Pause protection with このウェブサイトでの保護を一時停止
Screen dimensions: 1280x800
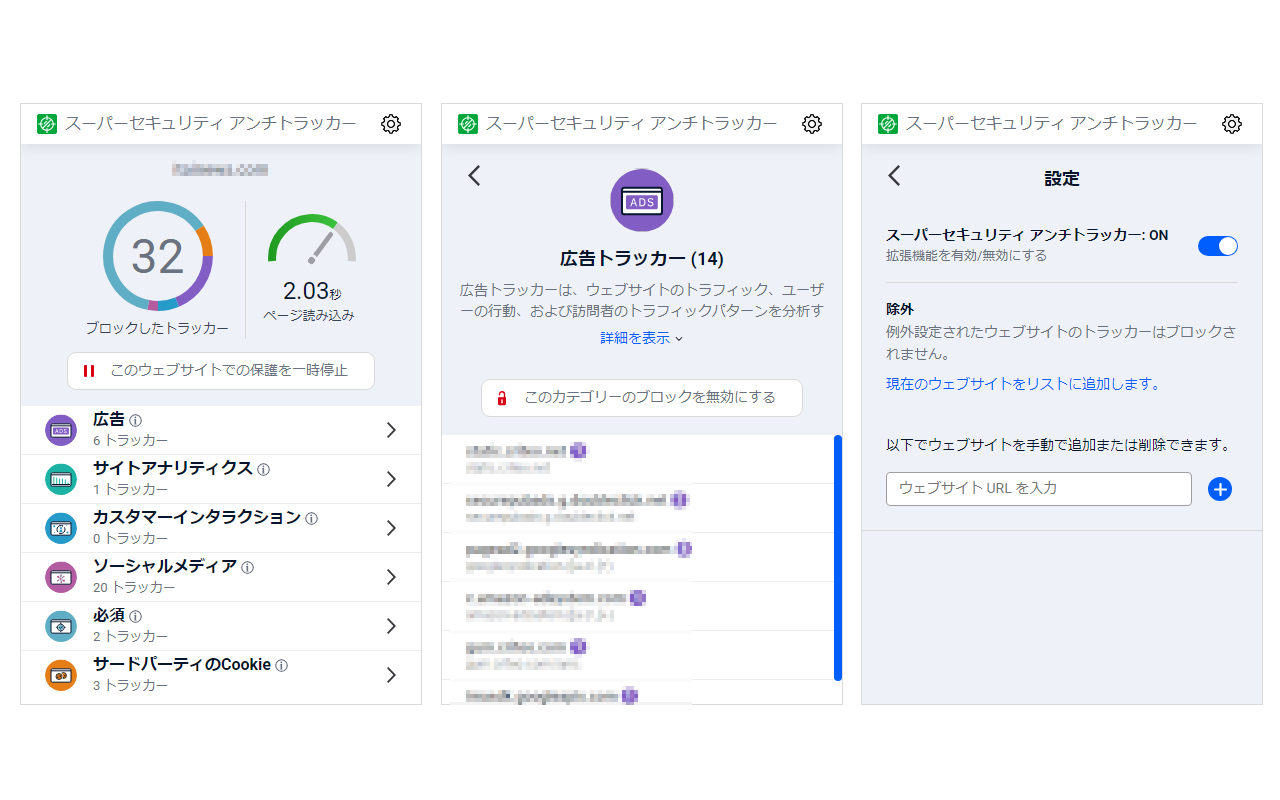(221, 370)
